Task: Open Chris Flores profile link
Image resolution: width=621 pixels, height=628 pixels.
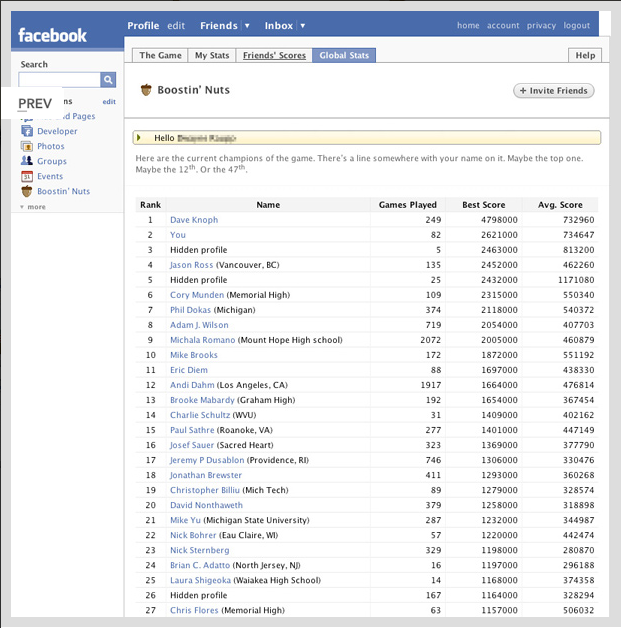Action: click(194, 610)
